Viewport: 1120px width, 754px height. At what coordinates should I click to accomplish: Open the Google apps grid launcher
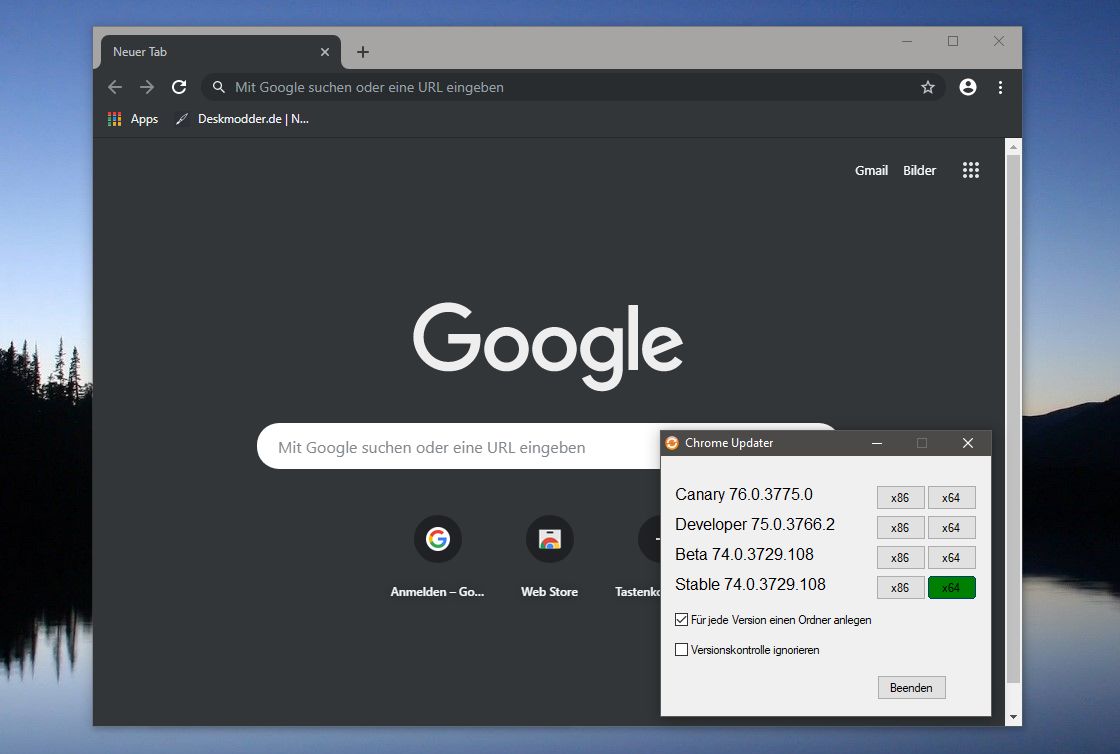[971, 170]
